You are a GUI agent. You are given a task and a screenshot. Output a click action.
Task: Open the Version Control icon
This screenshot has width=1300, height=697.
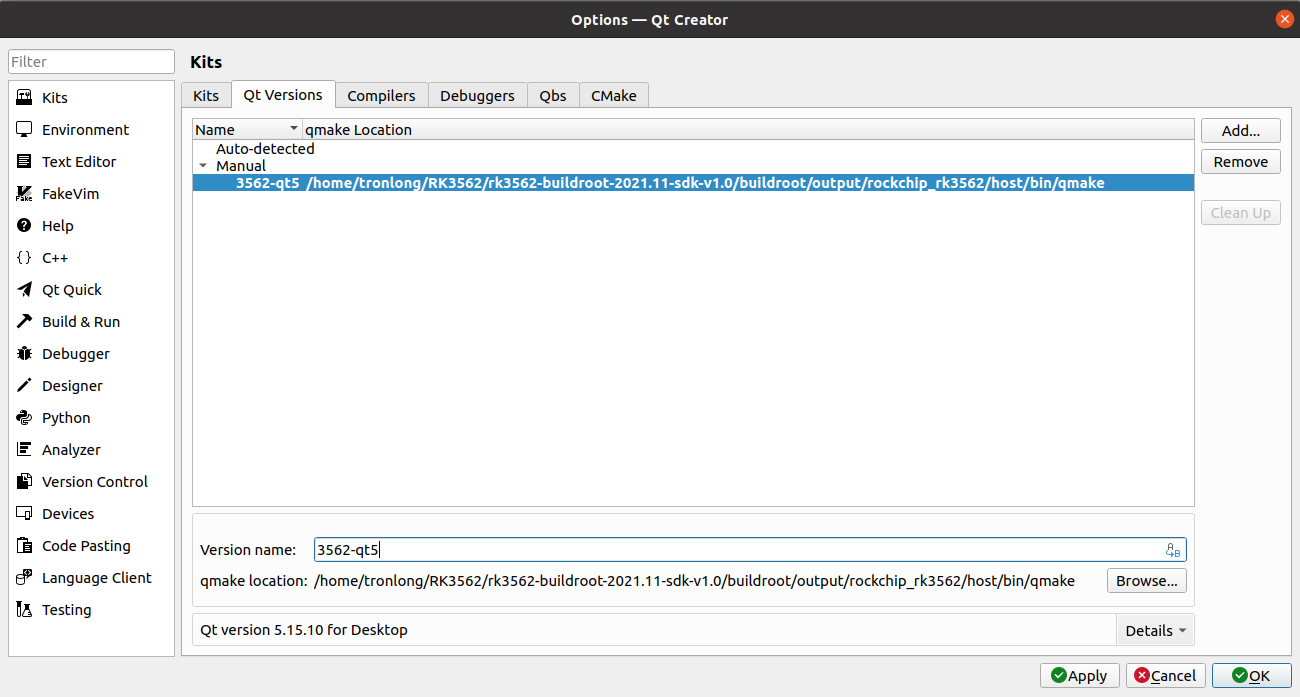(x=25, y=482)
